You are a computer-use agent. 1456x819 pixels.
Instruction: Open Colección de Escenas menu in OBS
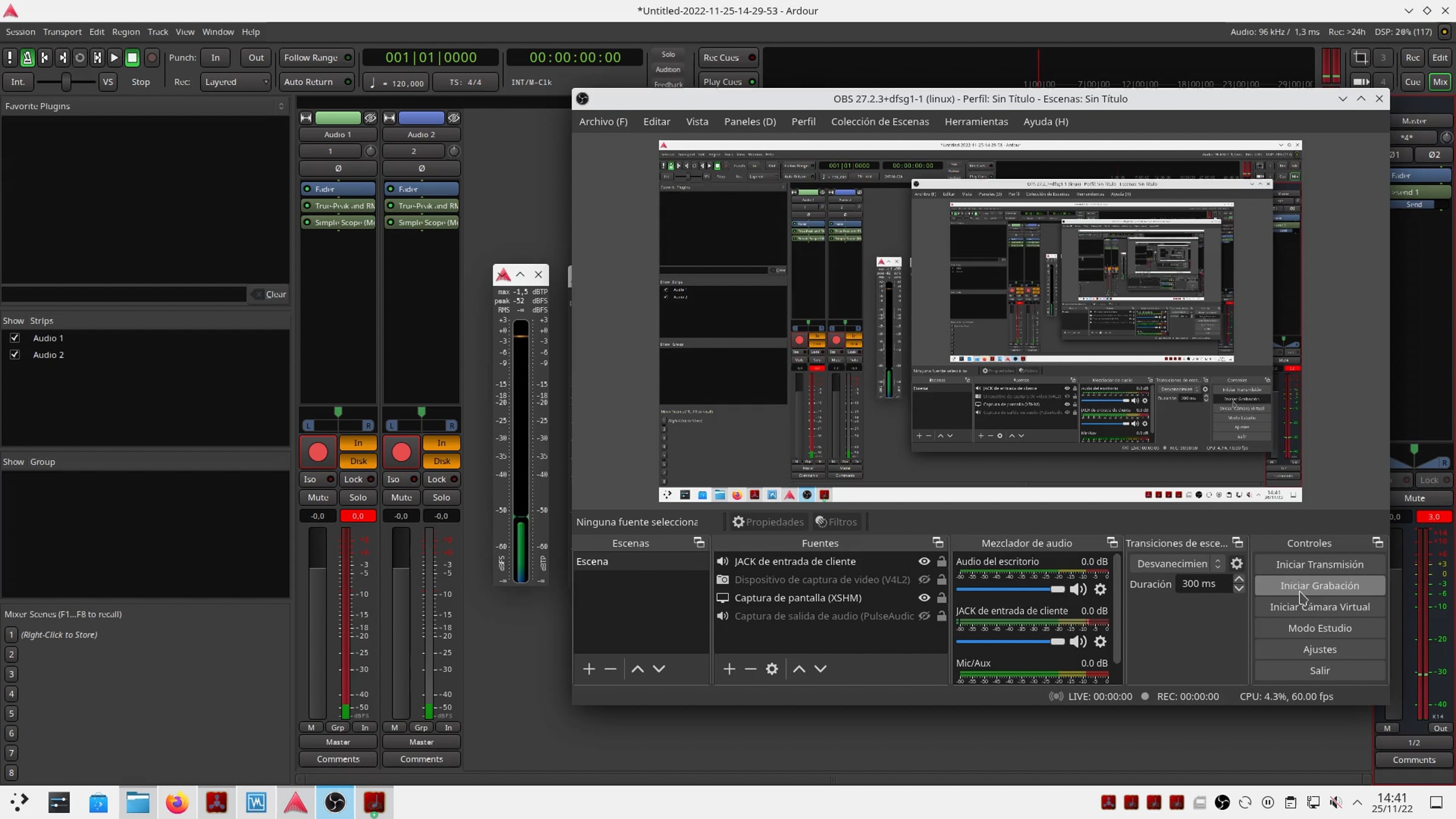point(880,121)
